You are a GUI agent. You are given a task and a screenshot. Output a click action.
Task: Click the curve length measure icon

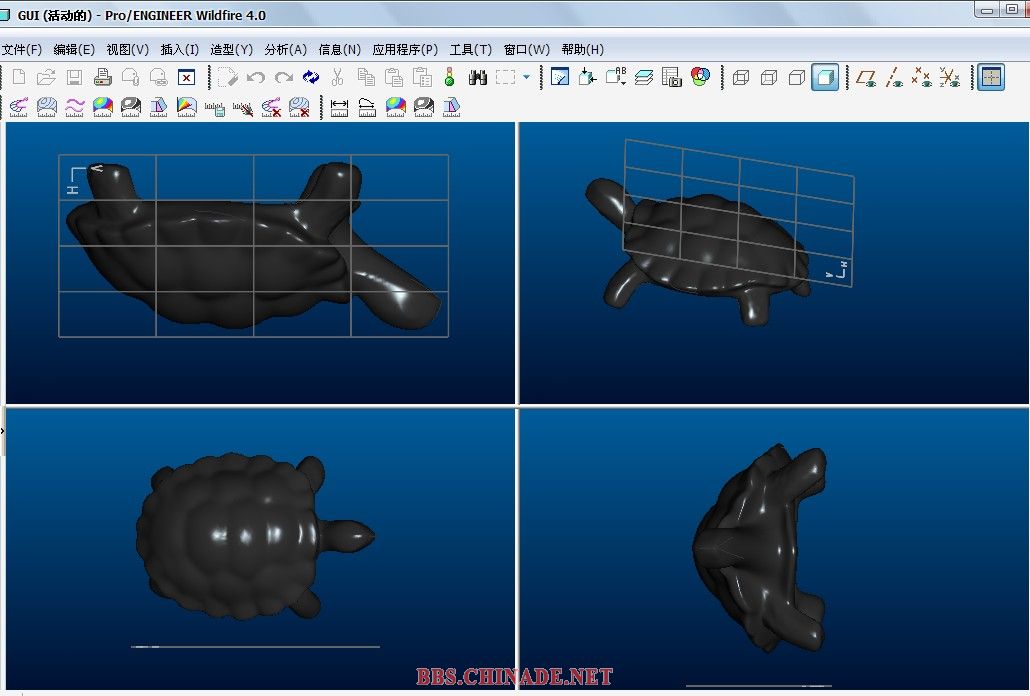[367, 108]
